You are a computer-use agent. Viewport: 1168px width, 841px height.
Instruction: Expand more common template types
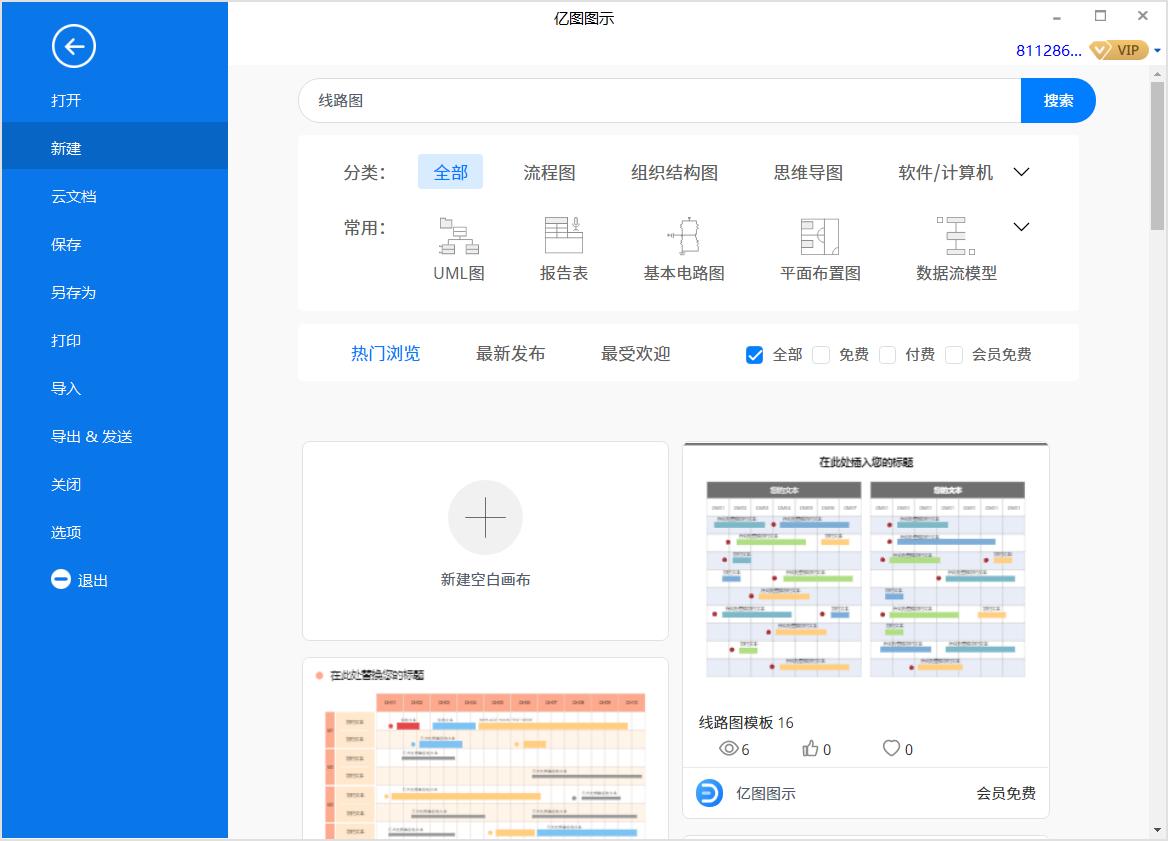(1021, 226)
